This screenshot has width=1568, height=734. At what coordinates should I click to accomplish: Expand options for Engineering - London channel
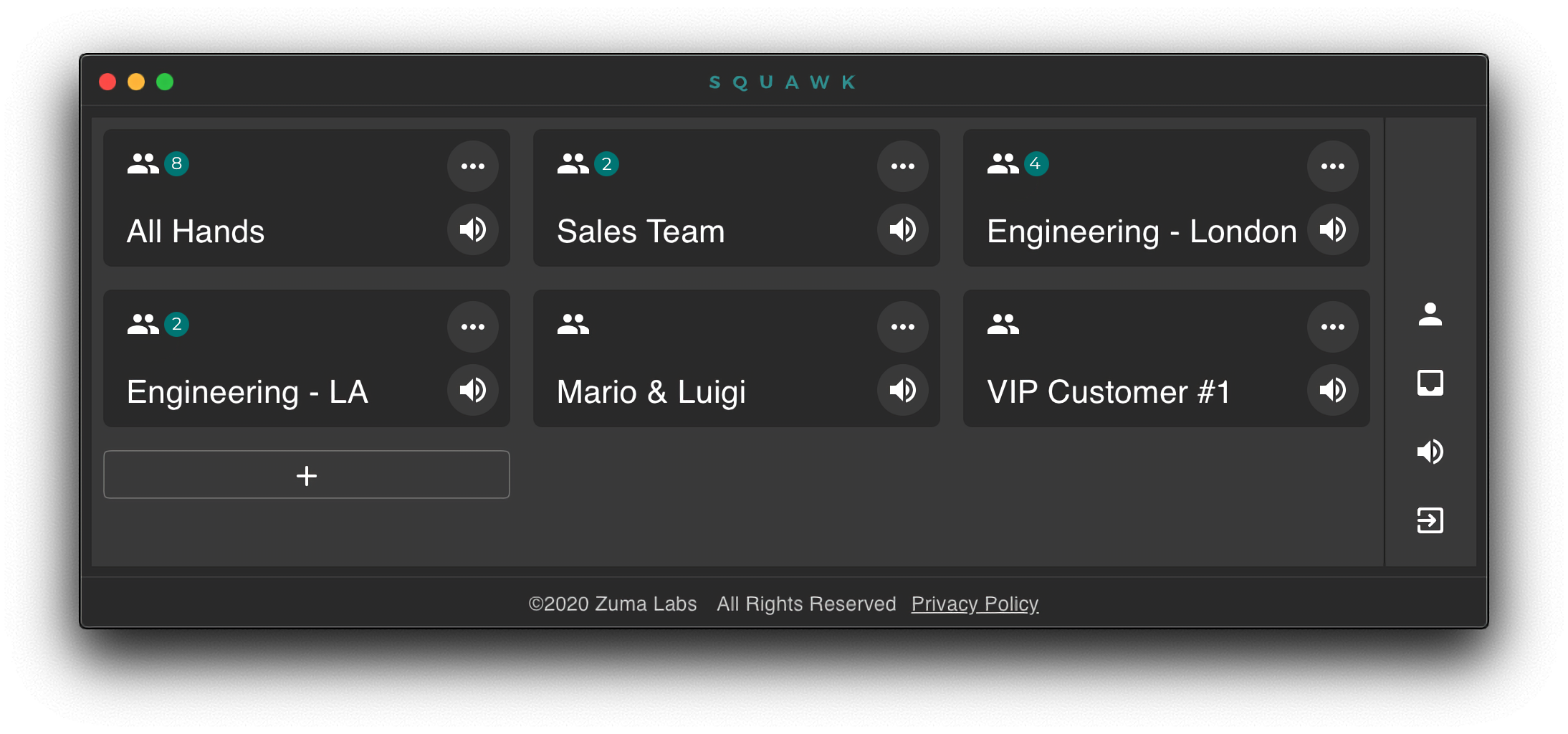click(x=1333, y=166)
